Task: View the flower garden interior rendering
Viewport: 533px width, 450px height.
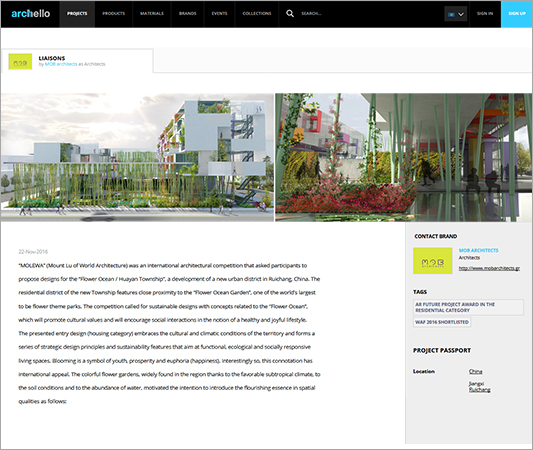Action: coord(403,157)
